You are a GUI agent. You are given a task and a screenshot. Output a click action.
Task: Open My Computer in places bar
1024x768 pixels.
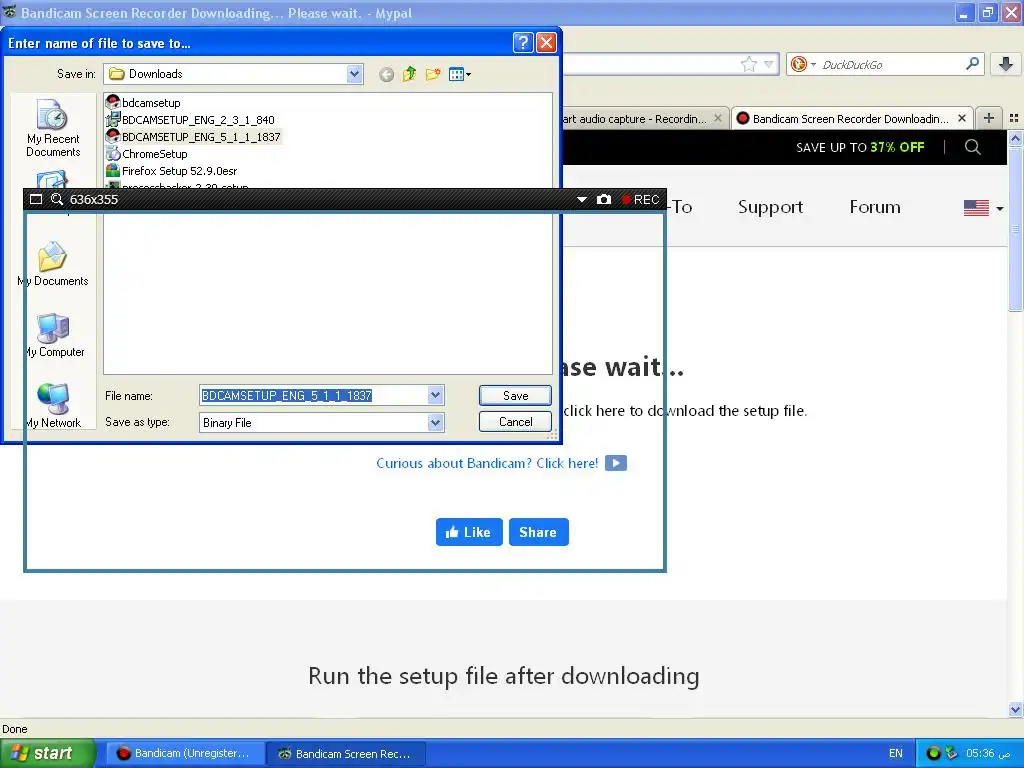[54, 335]
